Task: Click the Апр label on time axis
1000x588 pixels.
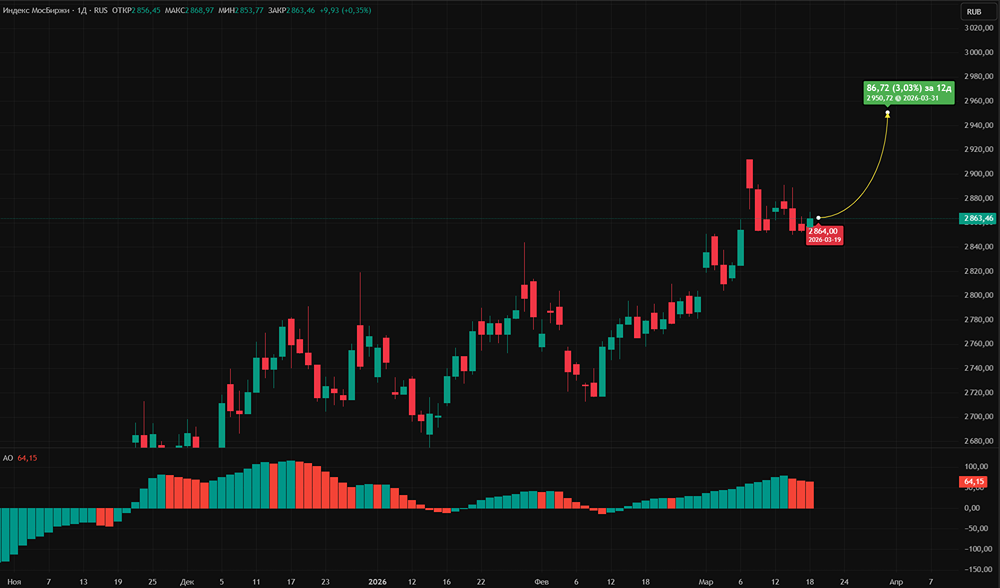Action: tap(896, 582)
